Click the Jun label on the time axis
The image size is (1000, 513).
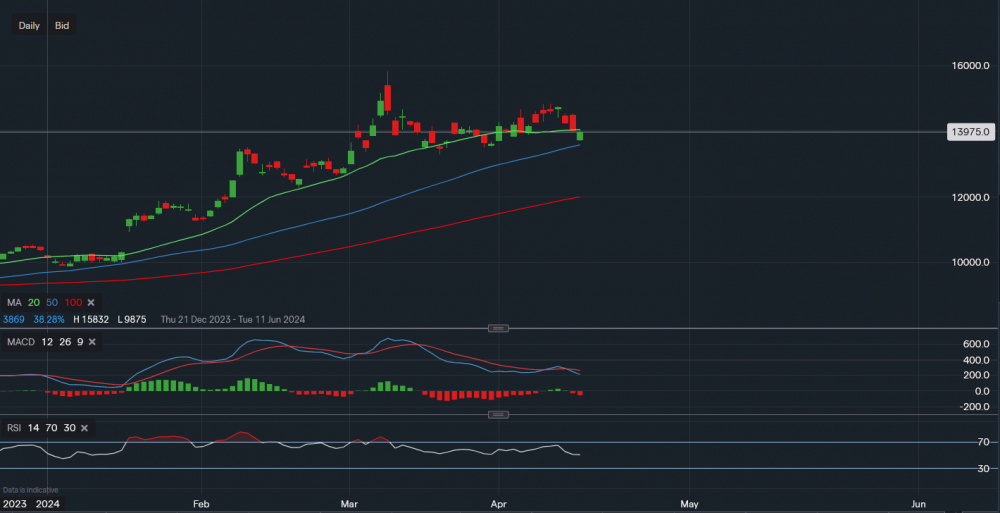918,503
